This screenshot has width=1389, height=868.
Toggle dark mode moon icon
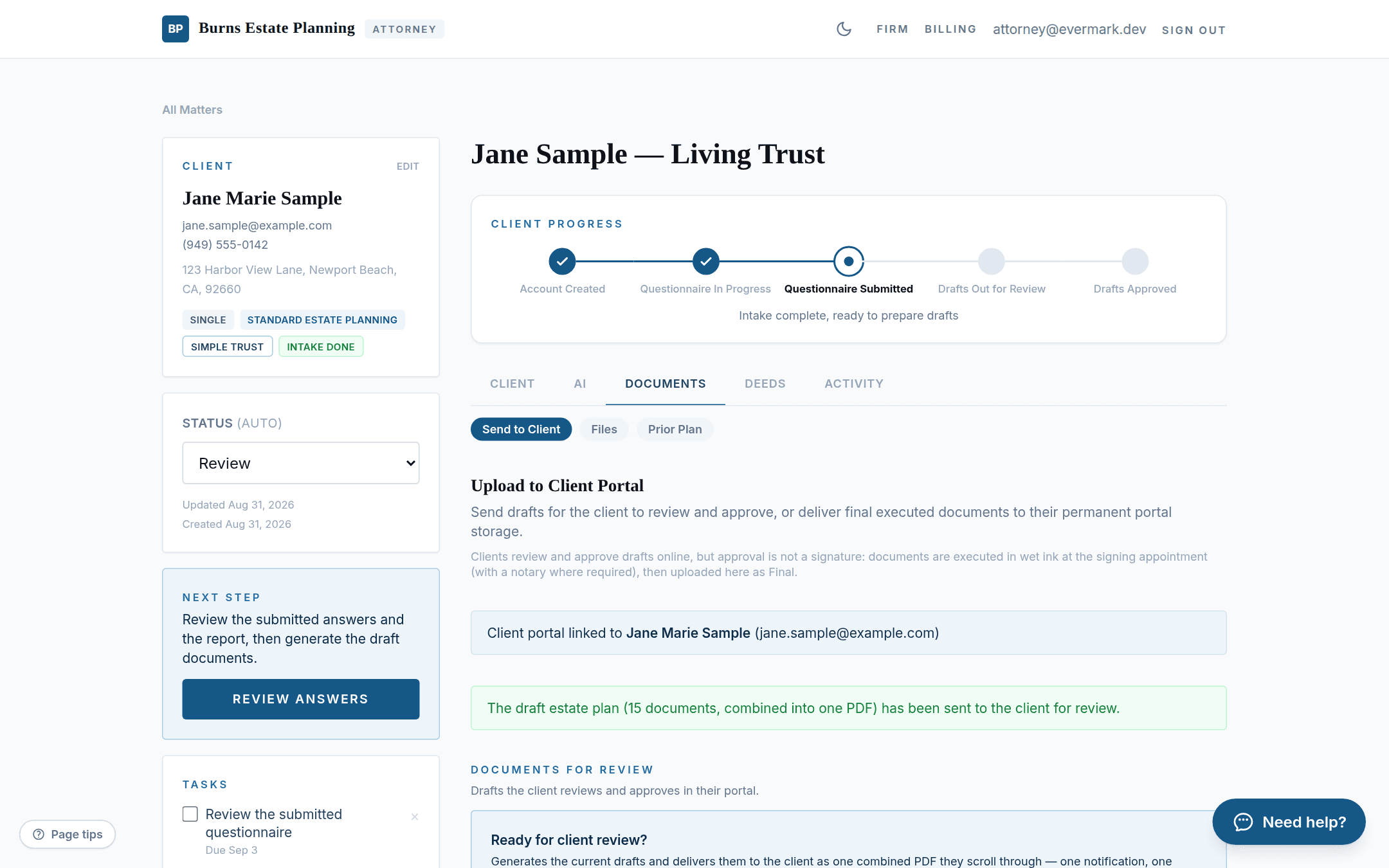(844, 29)
